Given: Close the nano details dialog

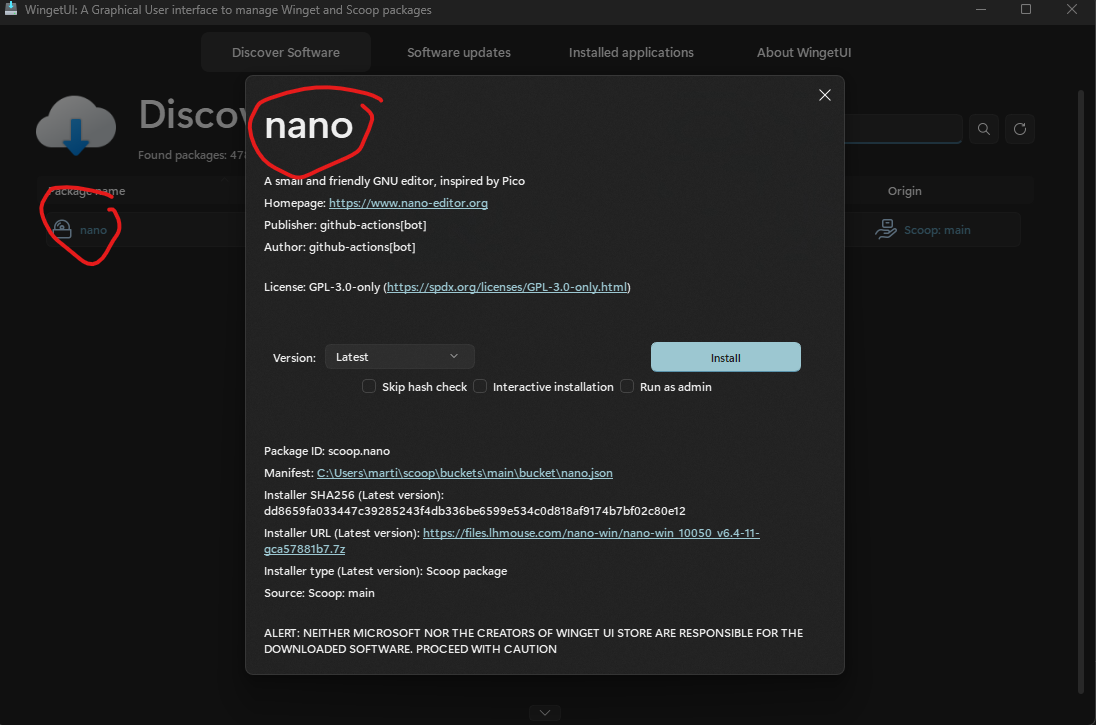Looking at the screenshot, I should click(825, 95).
